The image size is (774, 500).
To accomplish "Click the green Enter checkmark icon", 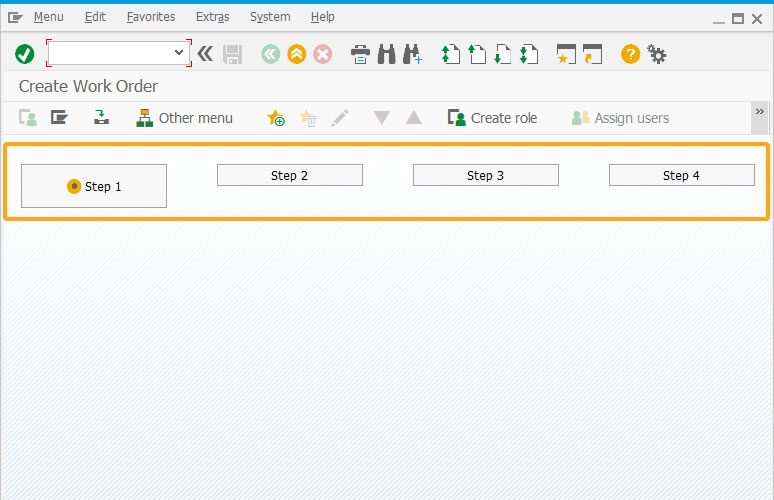I will (x=24, y=54).
